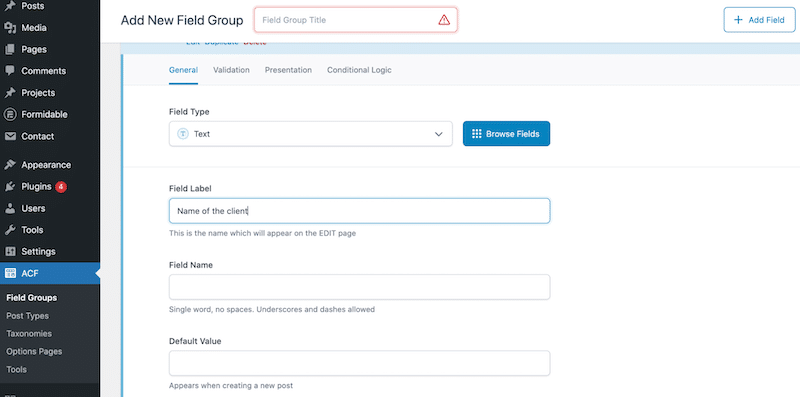This screenshot has height=397, width=800.
Task: Click the Add Field button
Action: point(759,20)
